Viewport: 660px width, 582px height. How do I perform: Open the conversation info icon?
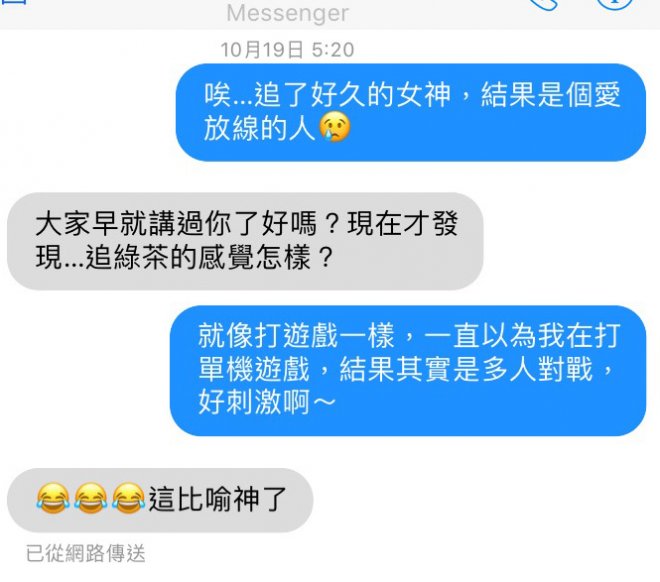(x=615, y=4)
